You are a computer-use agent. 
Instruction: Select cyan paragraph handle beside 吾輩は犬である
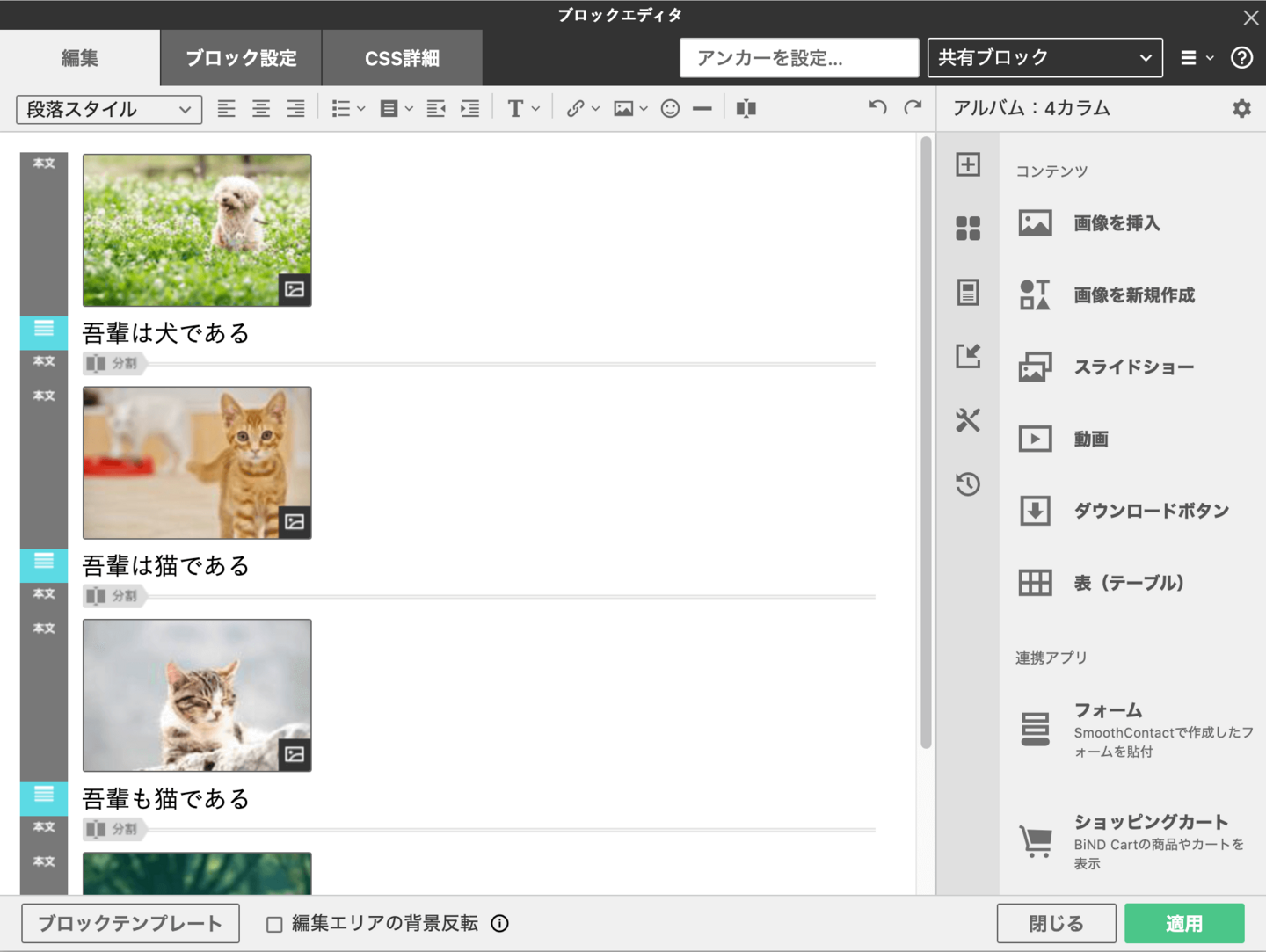point(44,333)
